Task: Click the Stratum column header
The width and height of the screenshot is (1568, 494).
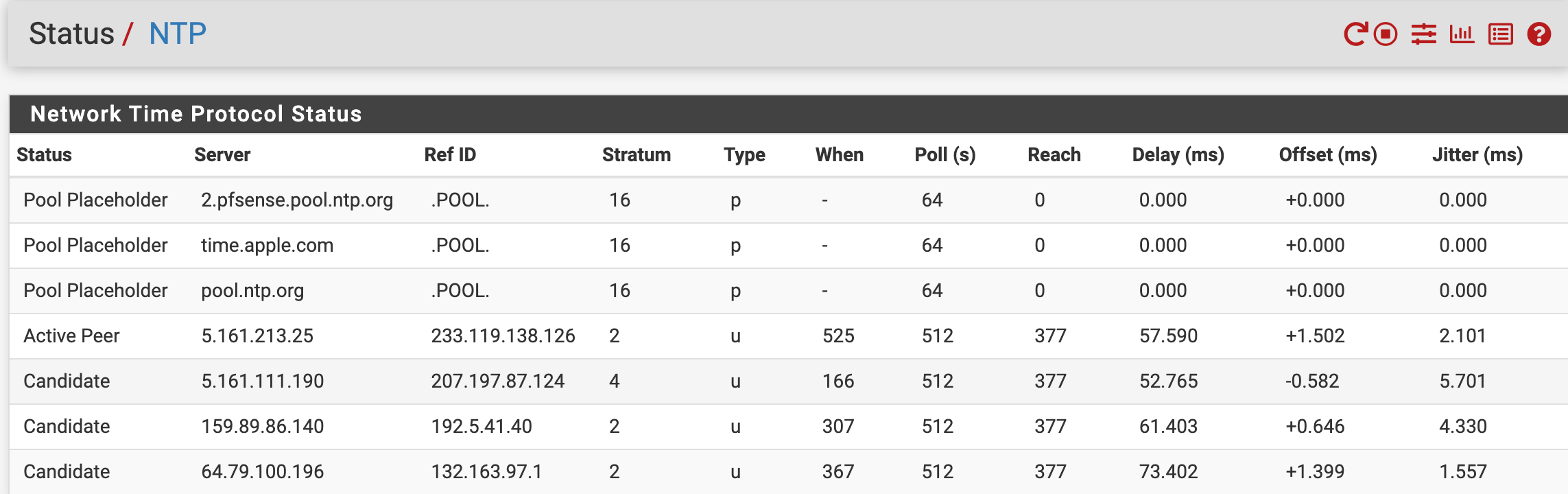Action: point(637,154)
